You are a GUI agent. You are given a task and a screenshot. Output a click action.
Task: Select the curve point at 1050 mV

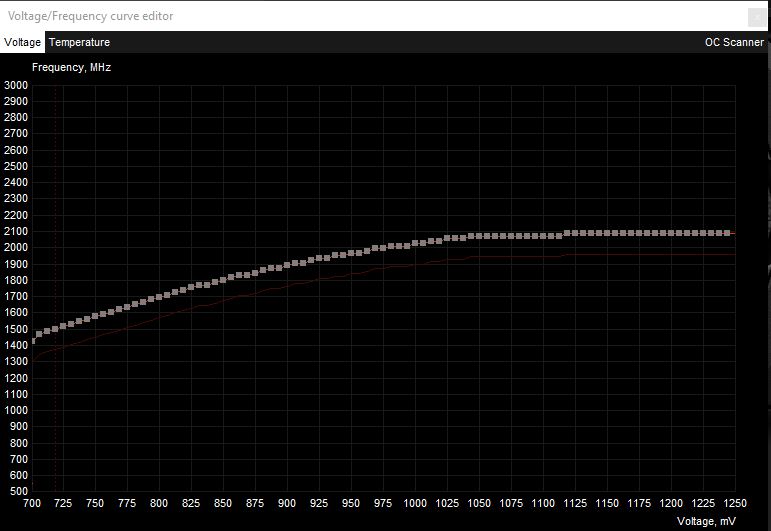click(x=479, y=236)
